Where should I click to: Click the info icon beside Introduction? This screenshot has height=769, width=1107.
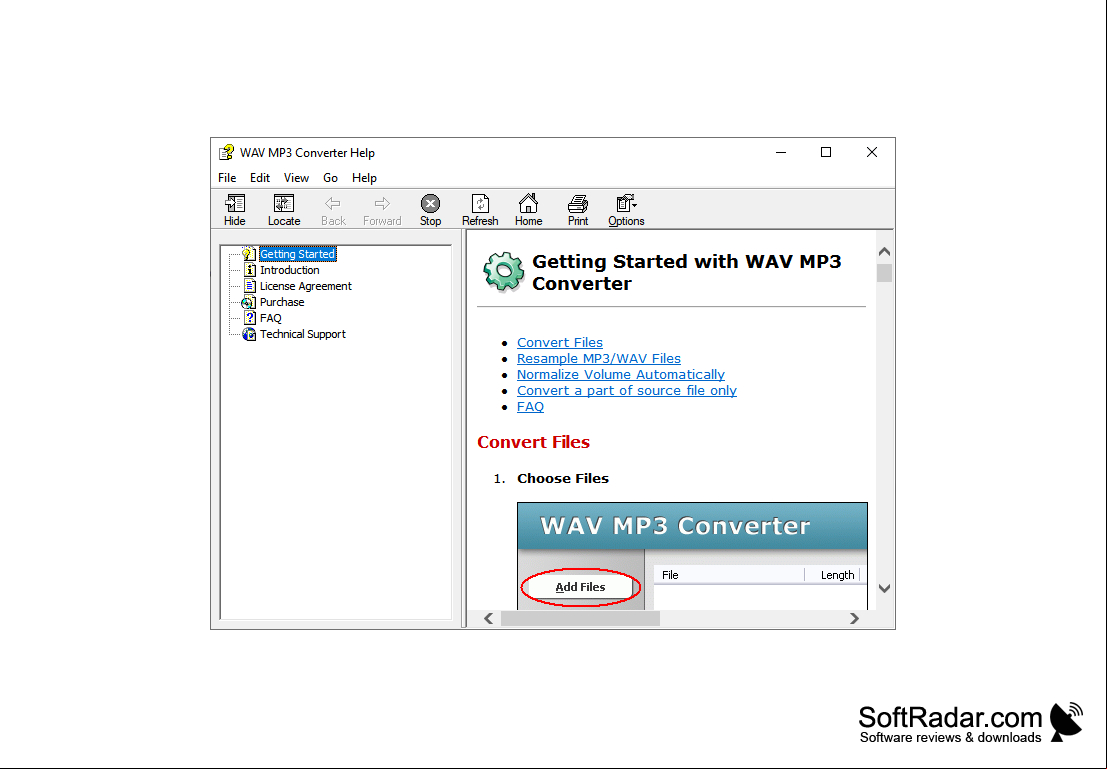[249, 270]
